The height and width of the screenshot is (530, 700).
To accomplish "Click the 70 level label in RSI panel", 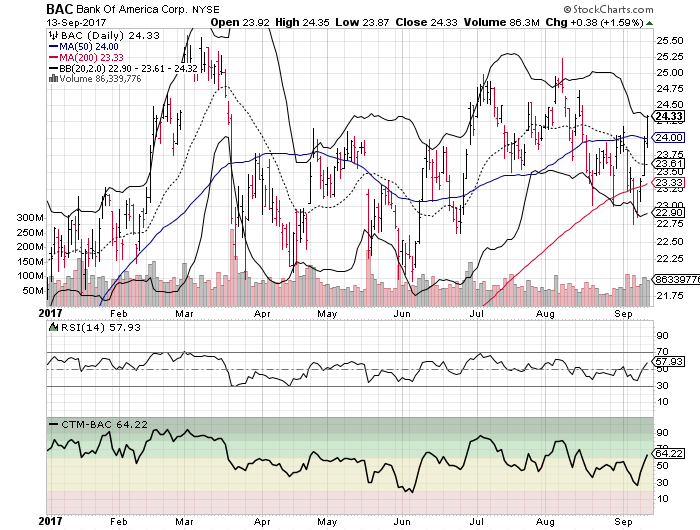I will 662,352.
